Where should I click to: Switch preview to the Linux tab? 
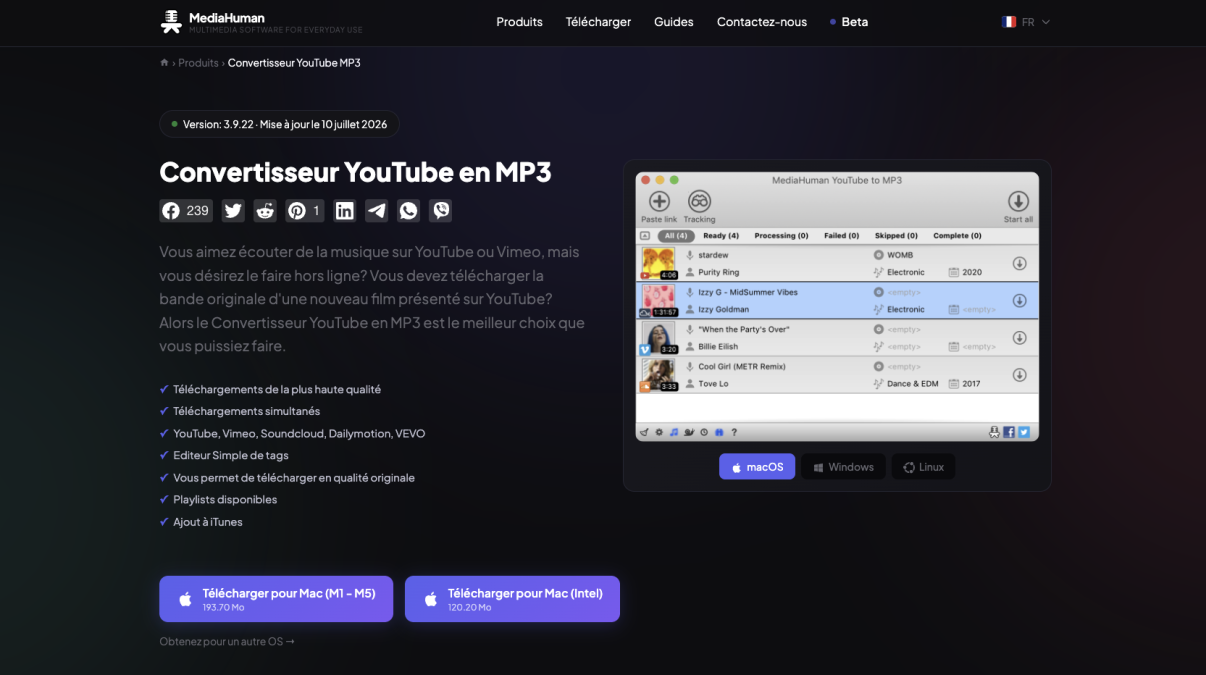[x=923, y=467]
